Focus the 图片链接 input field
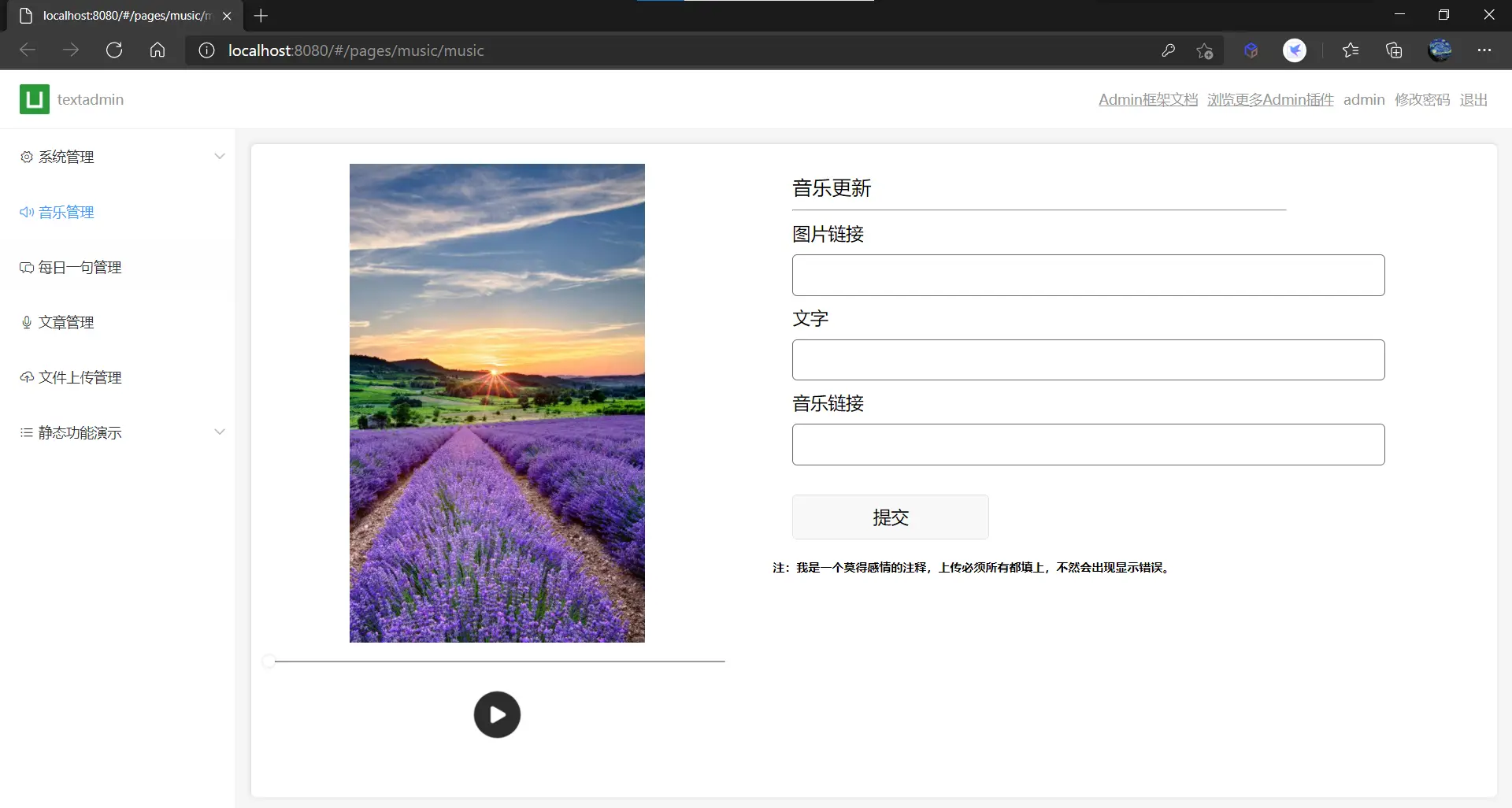The image size is (1512, 808). 1088,276
